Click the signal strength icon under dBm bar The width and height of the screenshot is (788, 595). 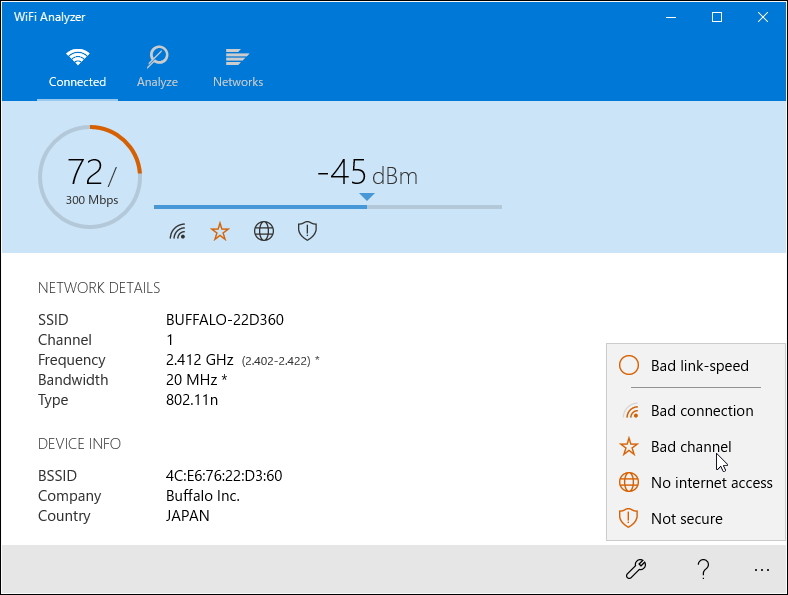tap(178, 232)
